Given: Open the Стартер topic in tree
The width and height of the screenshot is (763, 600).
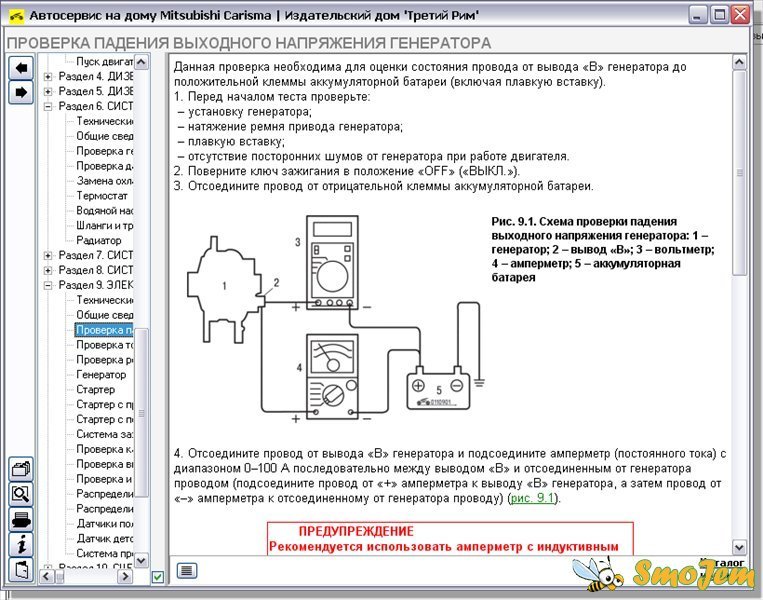Looking at the screenshot, I should pos(95,390).
